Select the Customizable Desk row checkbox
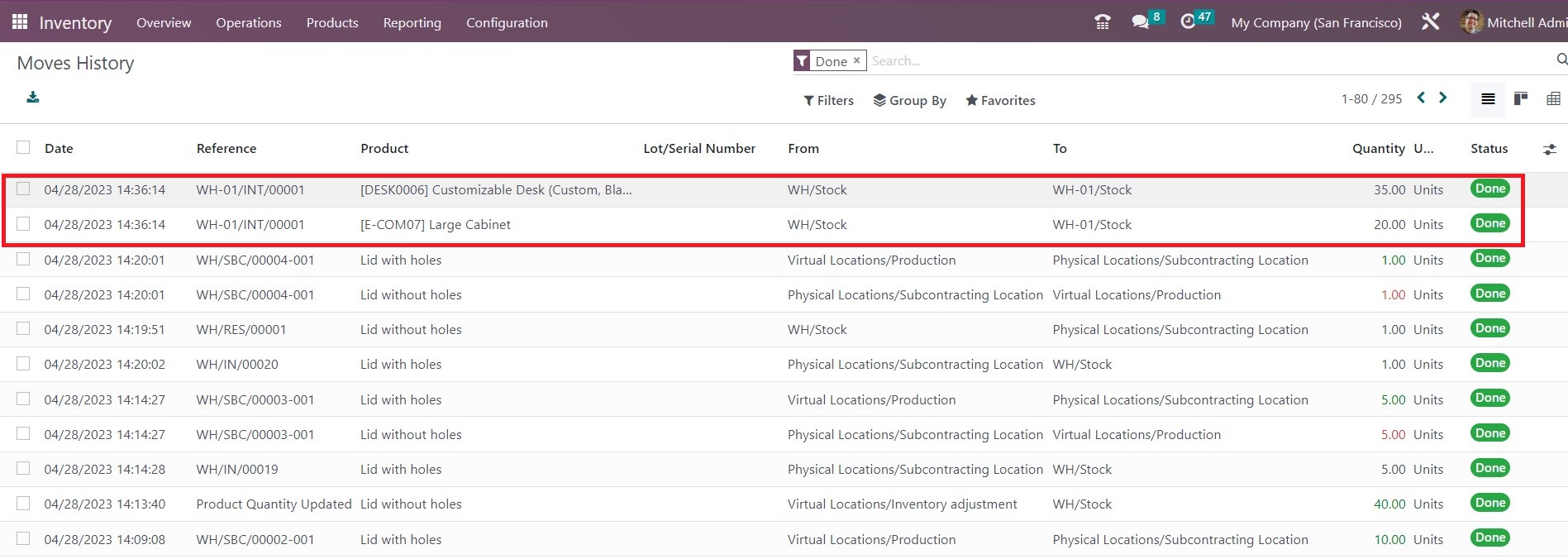Image resolution: width=1568 pixels, height=559 pixels. [23, 189]
